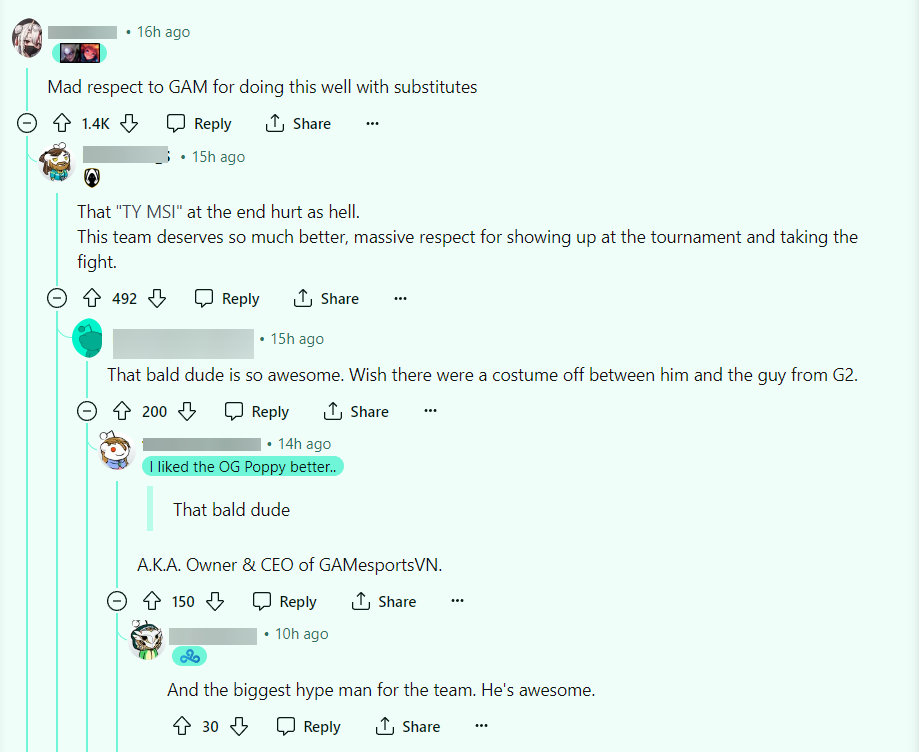Downvote the comment with 30 points
The width and height of the screenshot is (919, 752).
[x=239, y=726]
